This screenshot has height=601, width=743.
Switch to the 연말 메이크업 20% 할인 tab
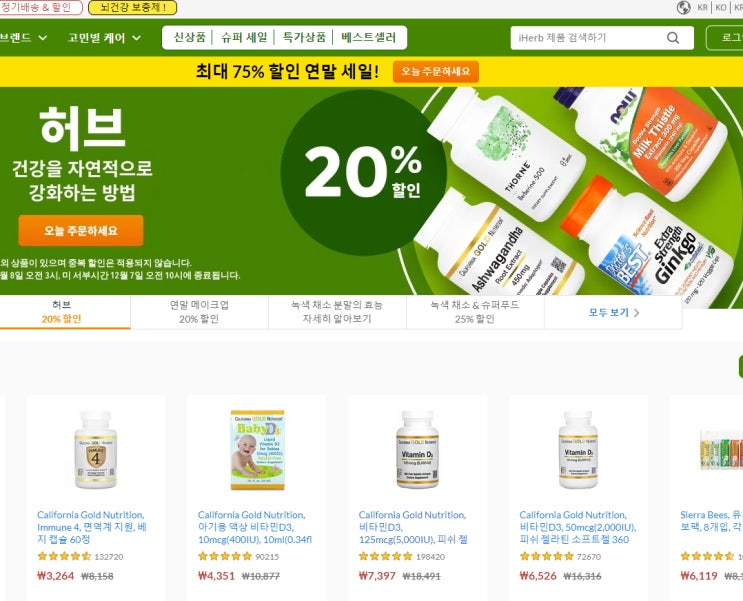tap(199, 312)
